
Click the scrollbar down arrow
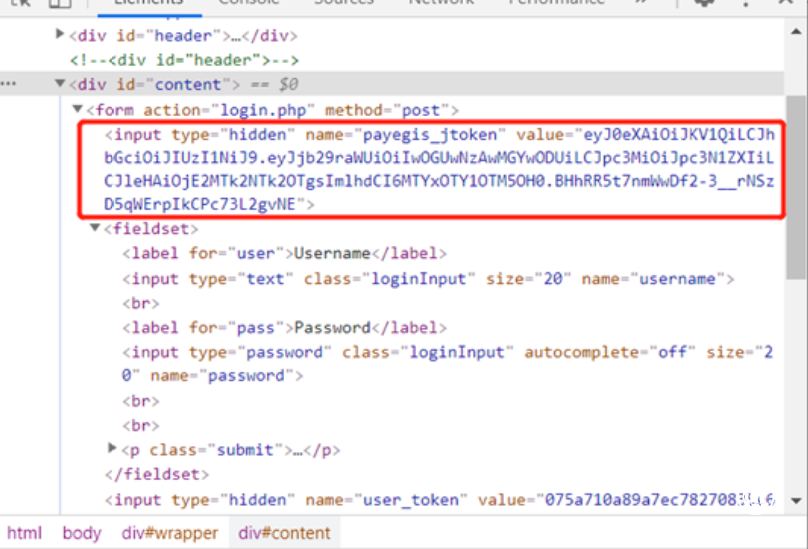[x=797, y=501]
